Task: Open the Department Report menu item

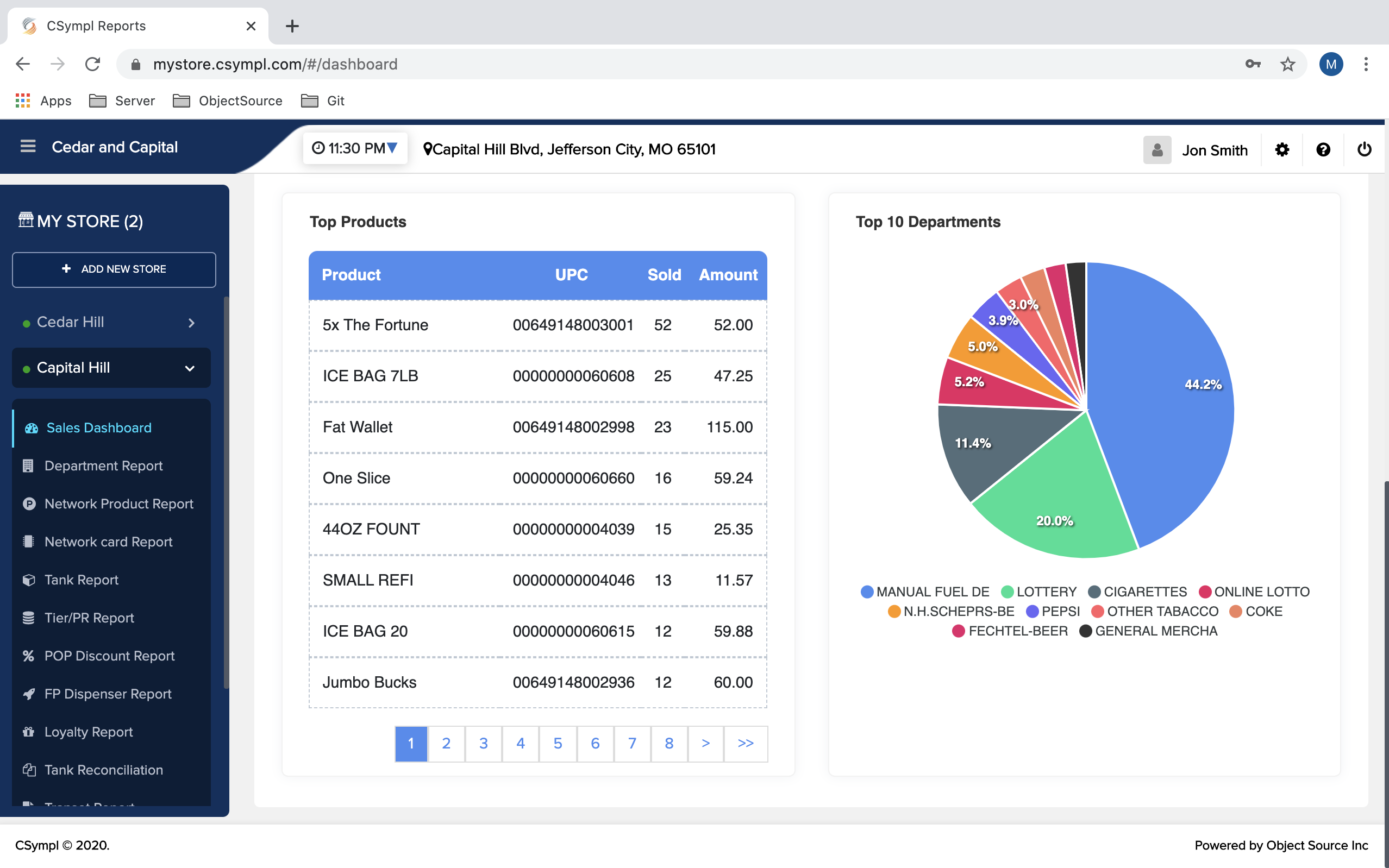Action: click(103, 466)
